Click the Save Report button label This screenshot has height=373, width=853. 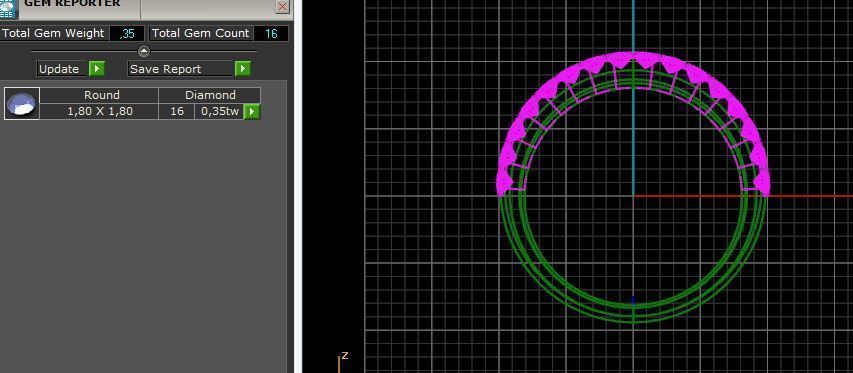coord(180,69)
